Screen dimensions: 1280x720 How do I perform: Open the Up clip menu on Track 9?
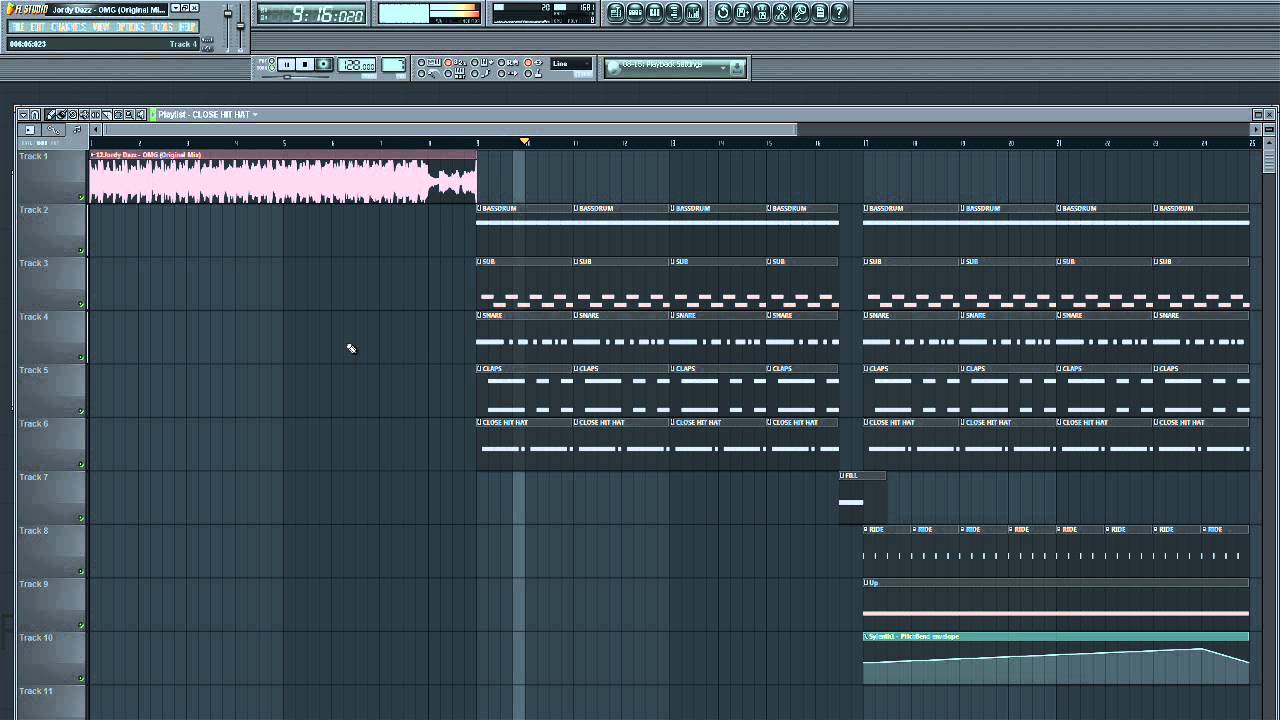(866, 582)
